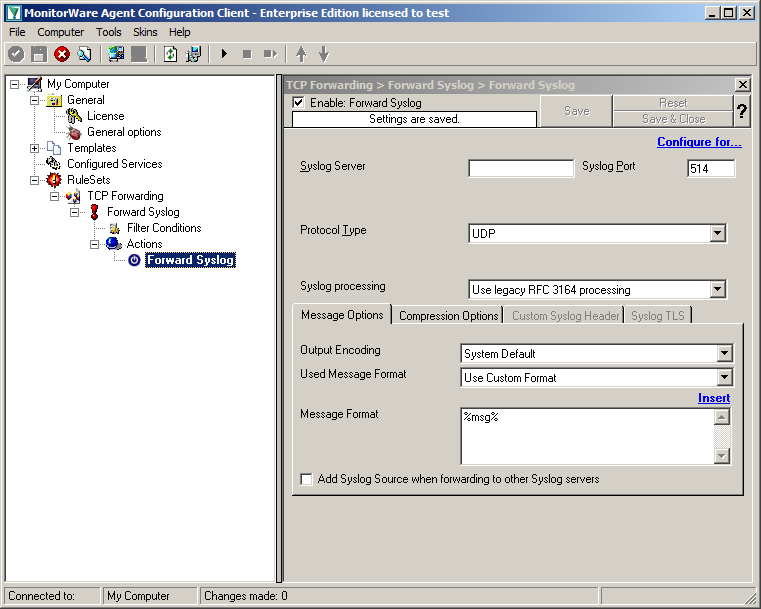761x609 pixels.
Task: Start the service with the play icon
Action: tap(224, 54)
